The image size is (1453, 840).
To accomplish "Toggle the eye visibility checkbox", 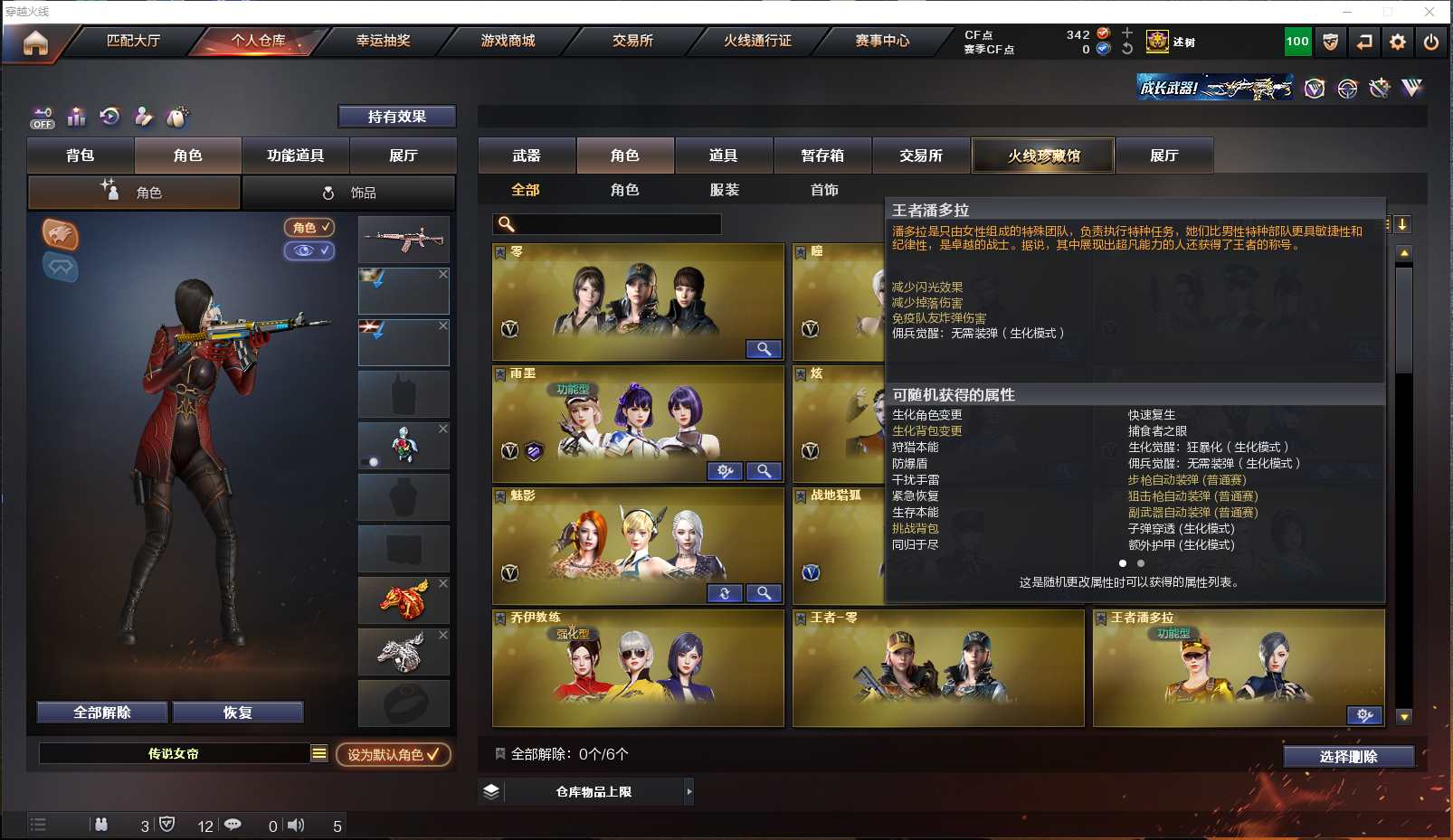I will point(309,250).
